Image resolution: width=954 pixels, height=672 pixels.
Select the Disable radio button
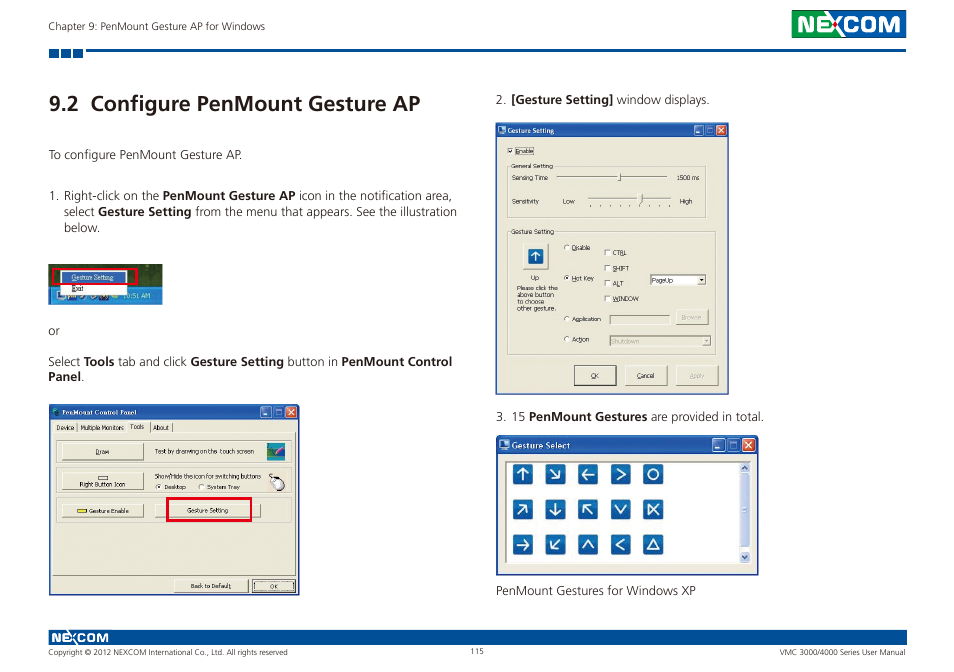[567, 248]
